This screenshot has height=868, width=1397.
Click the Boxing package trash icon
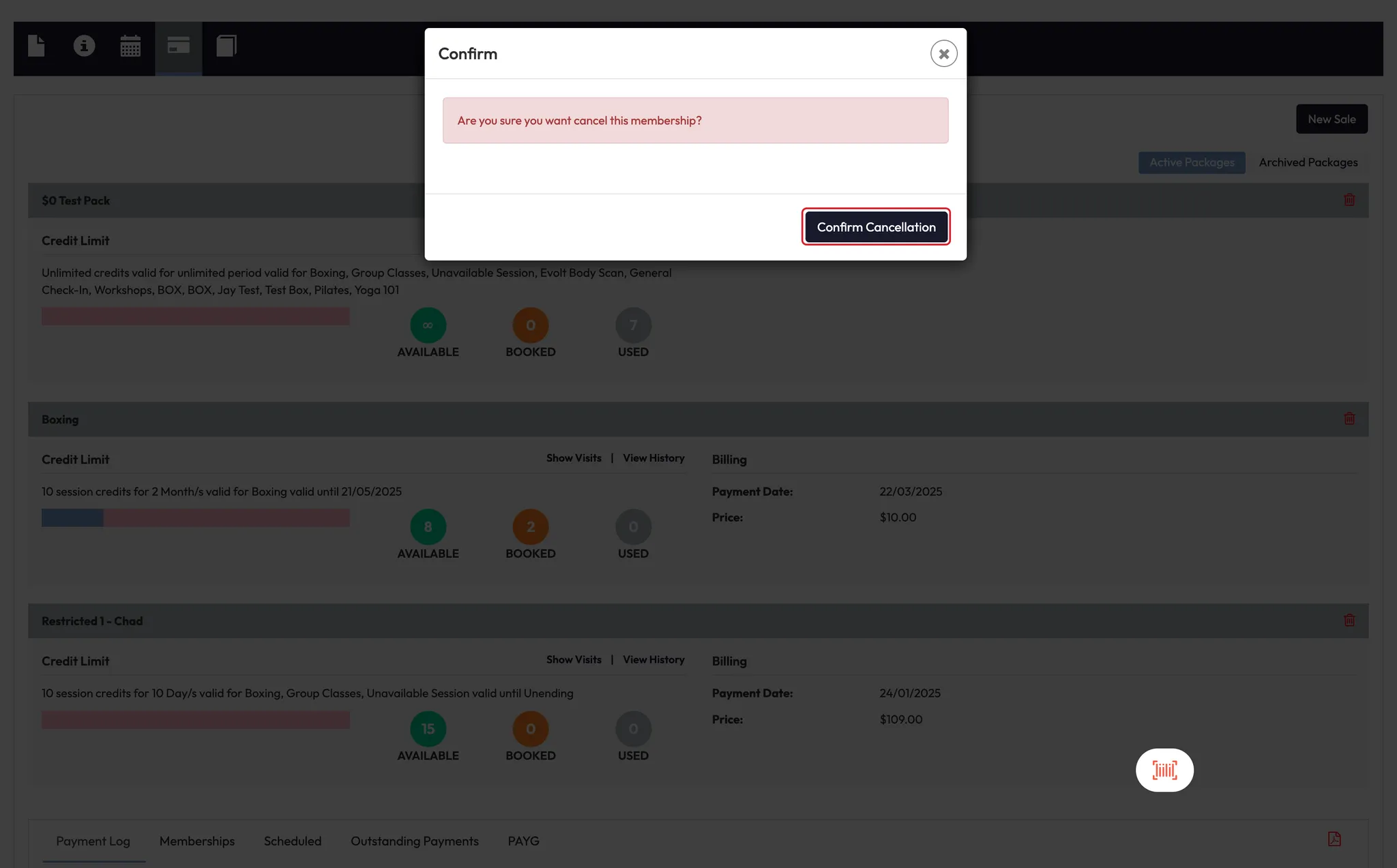tap(1349, 419)
